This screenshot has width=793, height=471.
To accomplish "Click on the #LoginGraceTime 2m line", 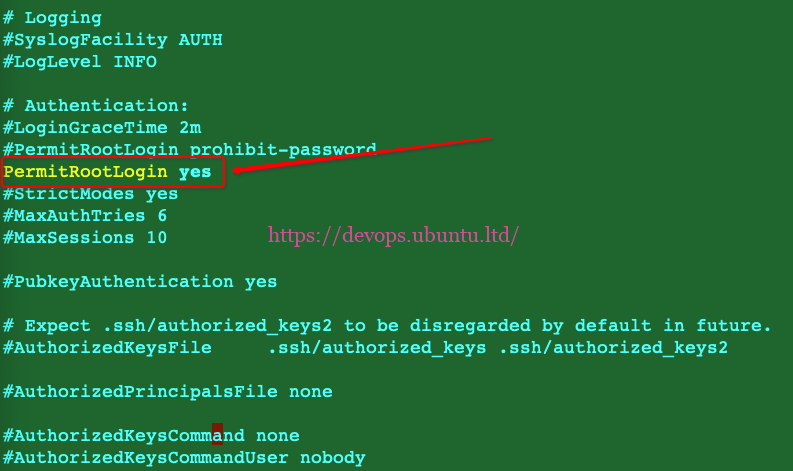I will click(102, 128).
